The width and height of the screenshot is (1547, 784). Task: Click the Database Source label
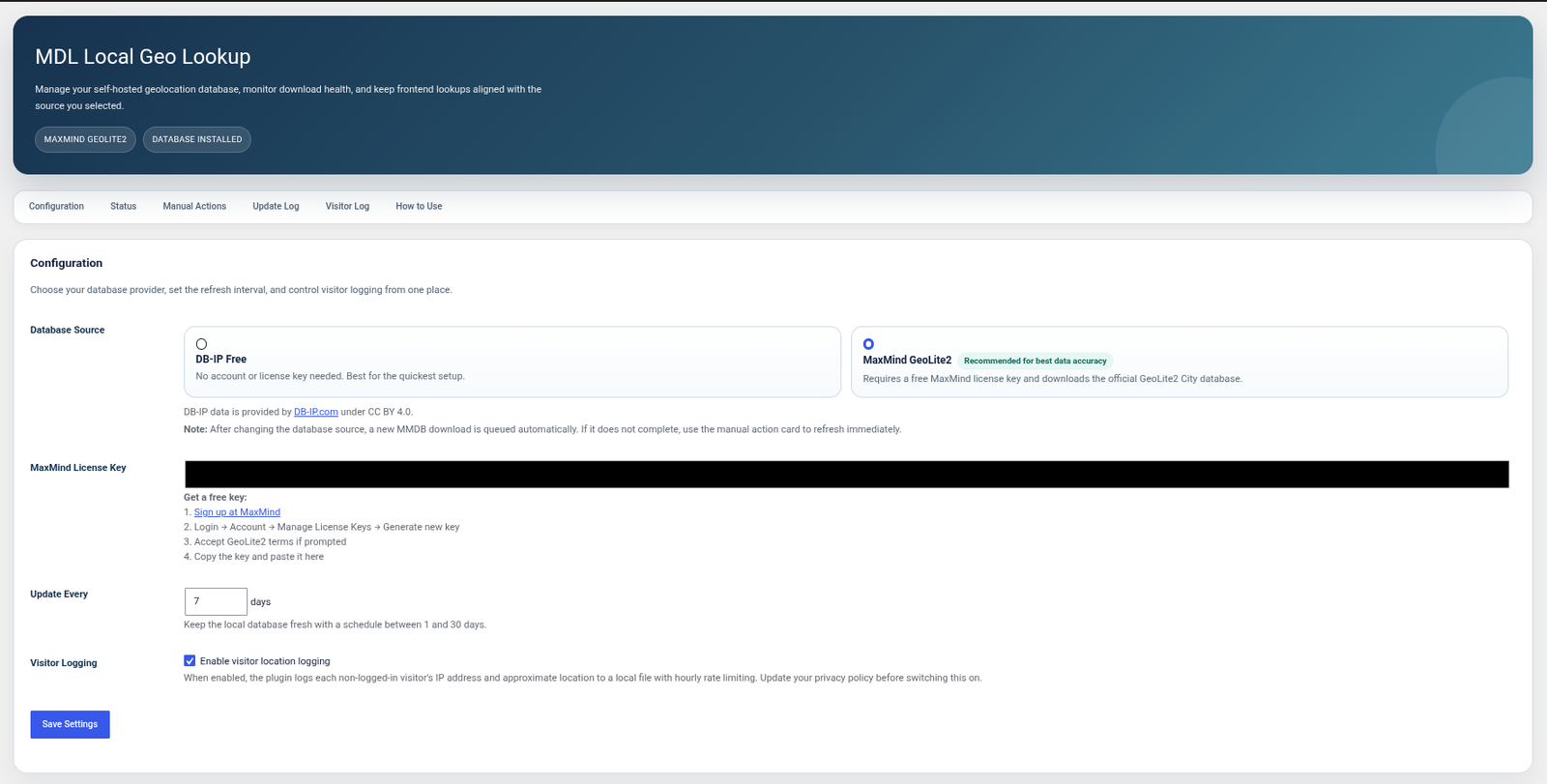pyautogui.click(x=68, y=330)
